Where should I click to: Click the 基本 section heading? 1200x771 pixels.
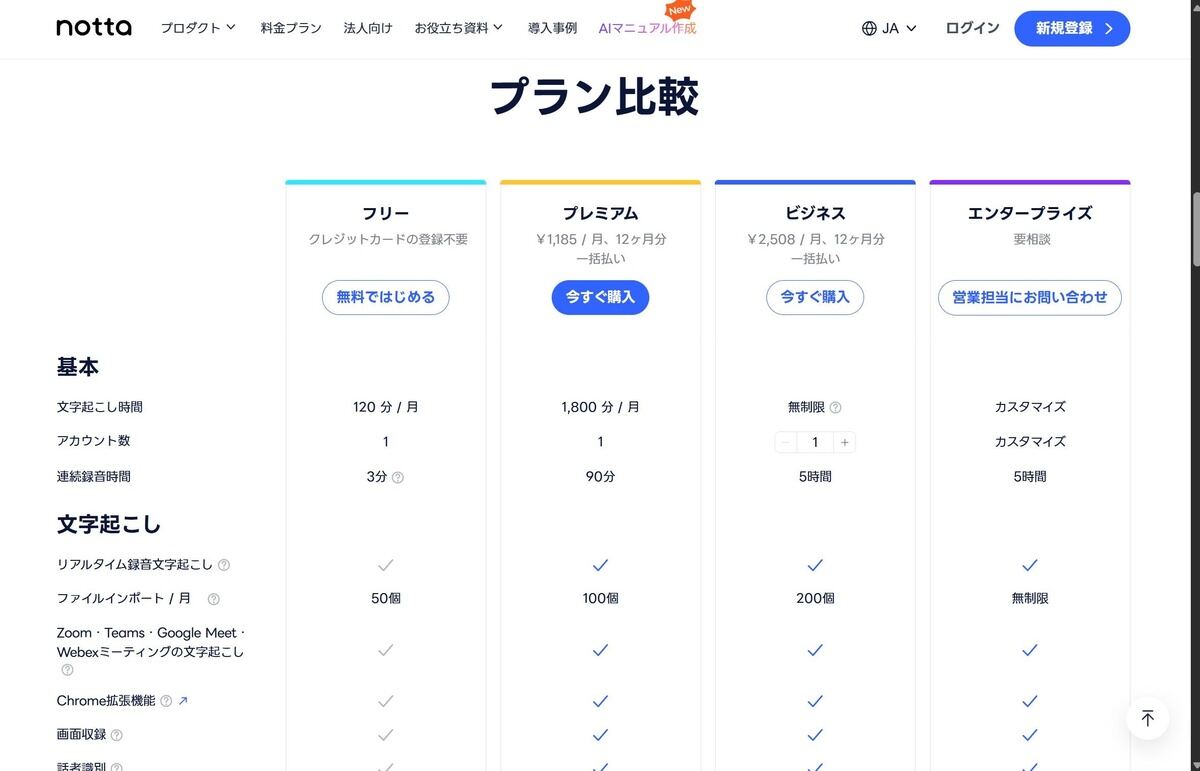77,367
